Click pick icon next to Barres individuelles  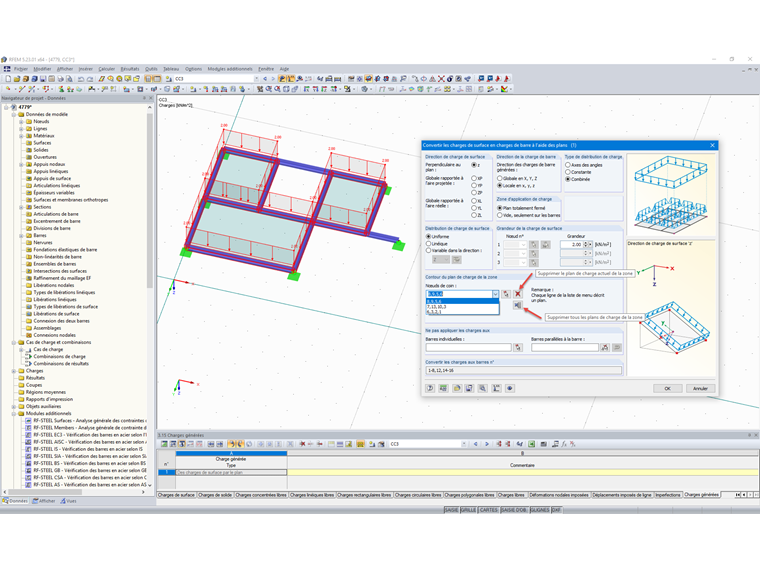pos(518,347)
